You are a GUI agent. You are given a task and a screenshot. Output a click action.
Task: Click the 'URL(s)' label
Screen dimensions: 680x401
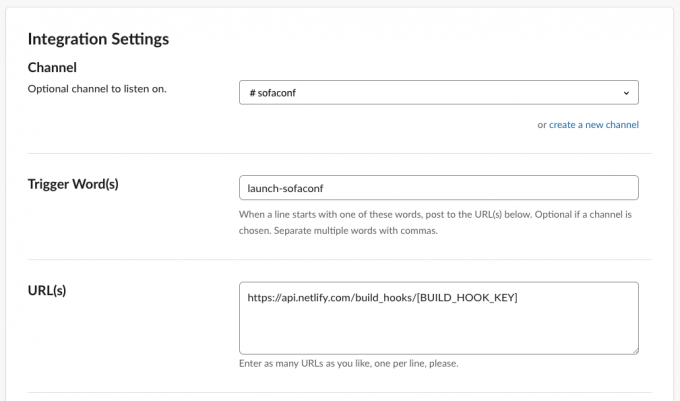(x=47, y=290)
